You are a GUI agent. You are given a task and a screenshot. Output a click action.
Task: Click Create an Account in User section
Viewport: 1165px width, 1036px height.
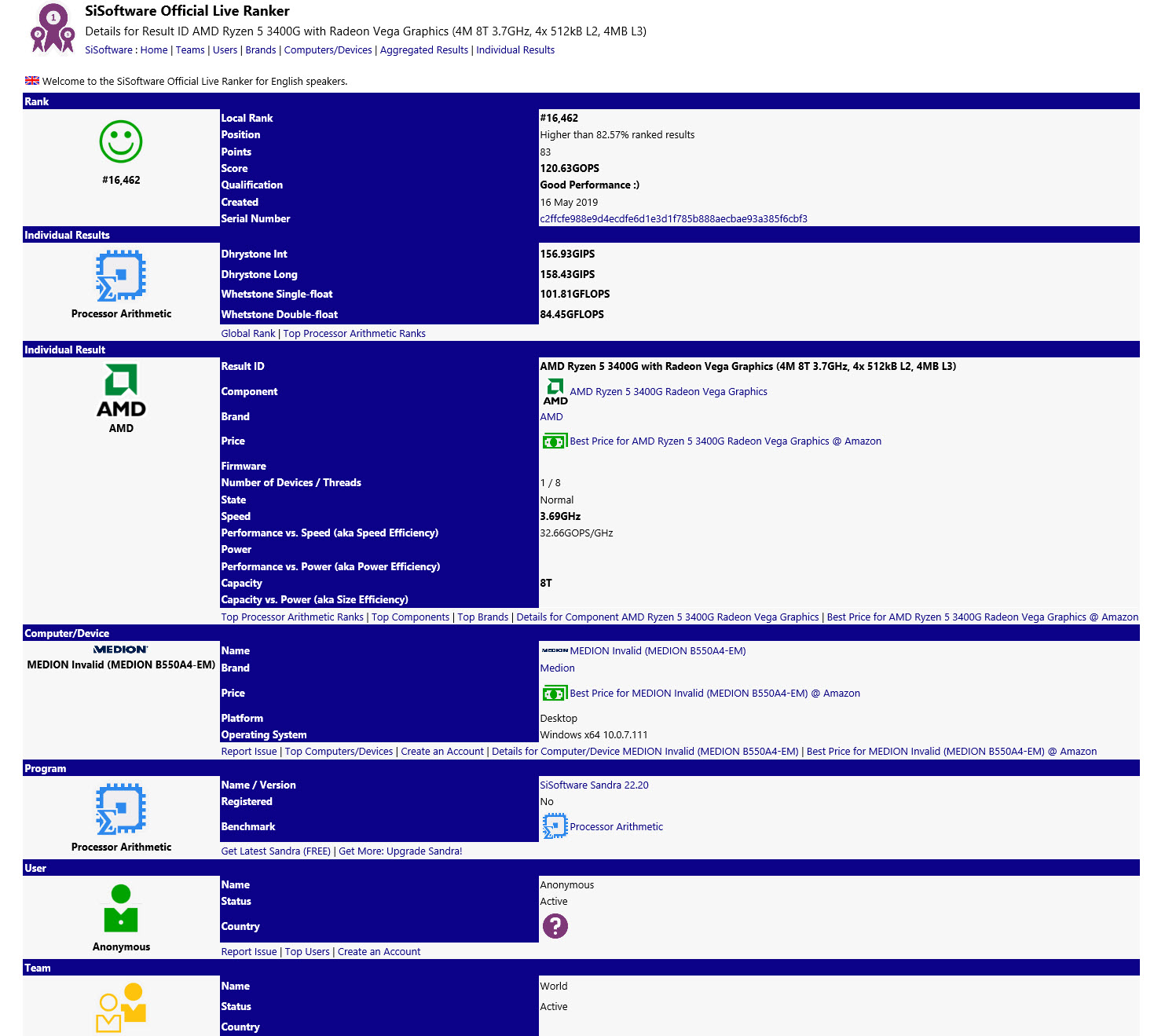379,952
